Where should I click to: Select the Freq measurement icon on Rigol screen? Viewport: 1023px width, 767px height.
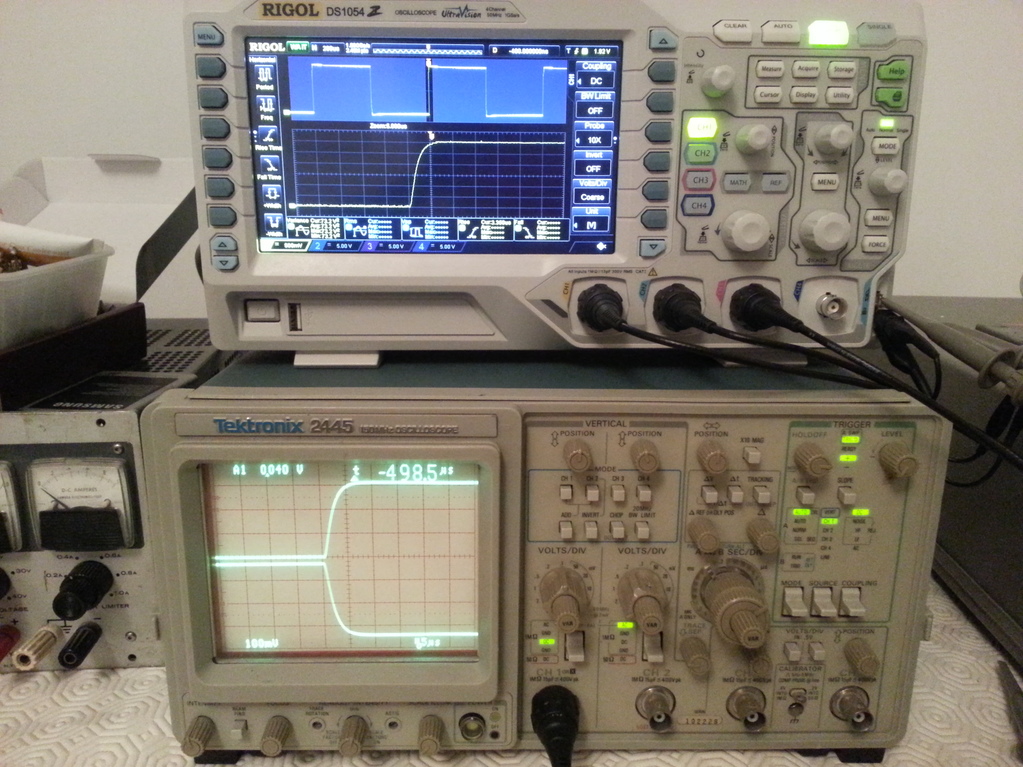pos(266,108)
